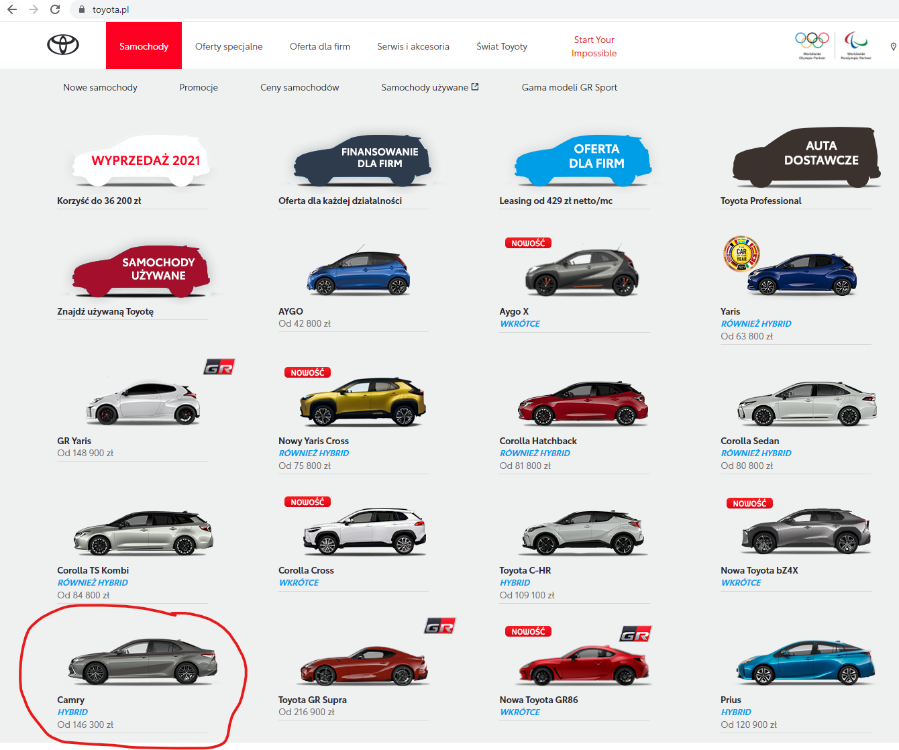Click the Toyota GR Supra model name

(312, 700)
